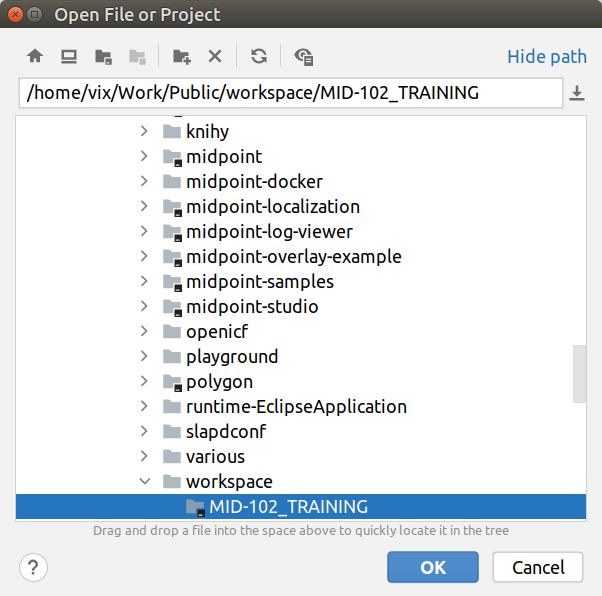Expand the midpoint-docker folder

click(x=144, y=181)
